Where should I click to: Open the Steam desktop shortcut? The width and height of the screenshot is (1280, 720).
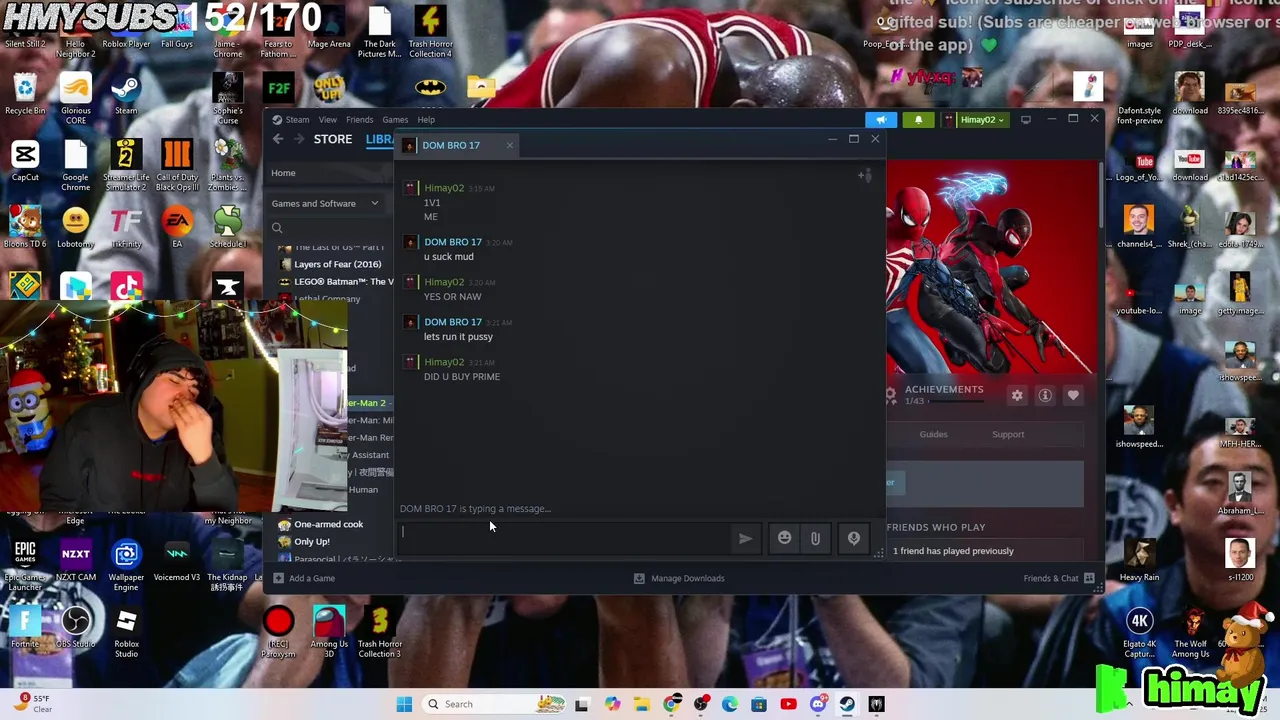126,95
